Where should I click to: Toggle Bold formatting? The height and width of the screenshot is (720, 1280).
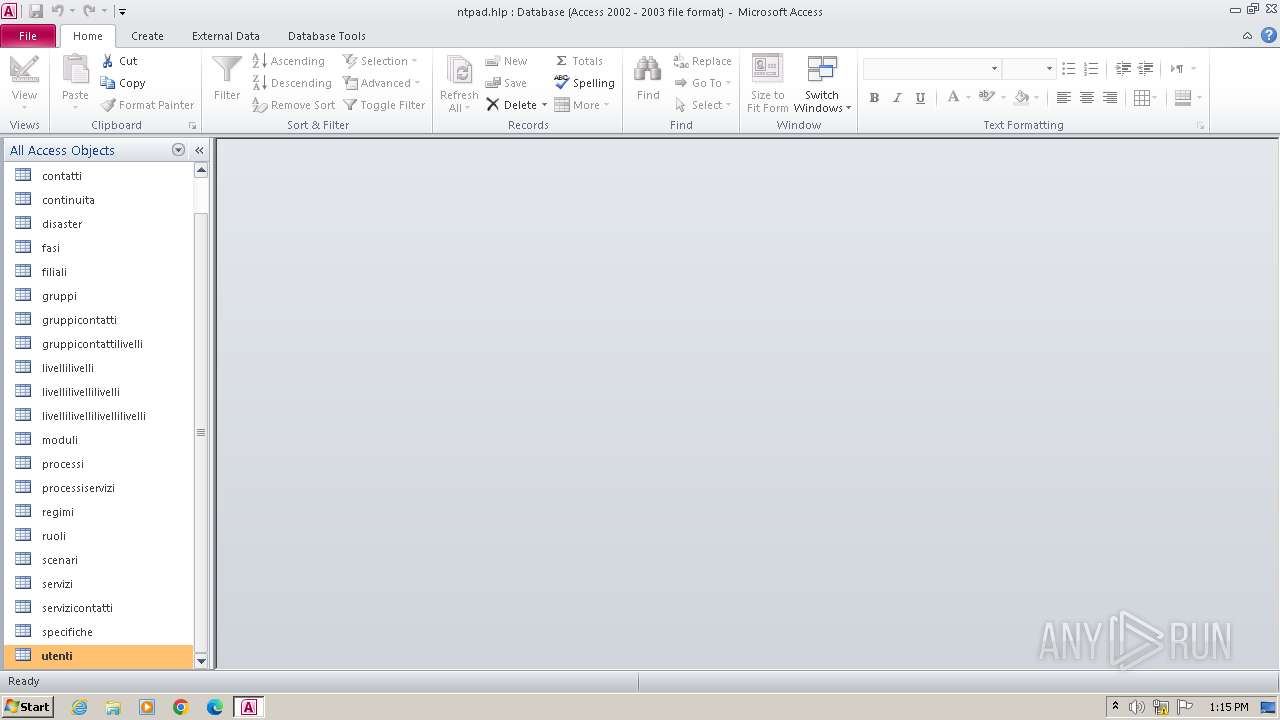pyautogui.click(x=874, y=97)
